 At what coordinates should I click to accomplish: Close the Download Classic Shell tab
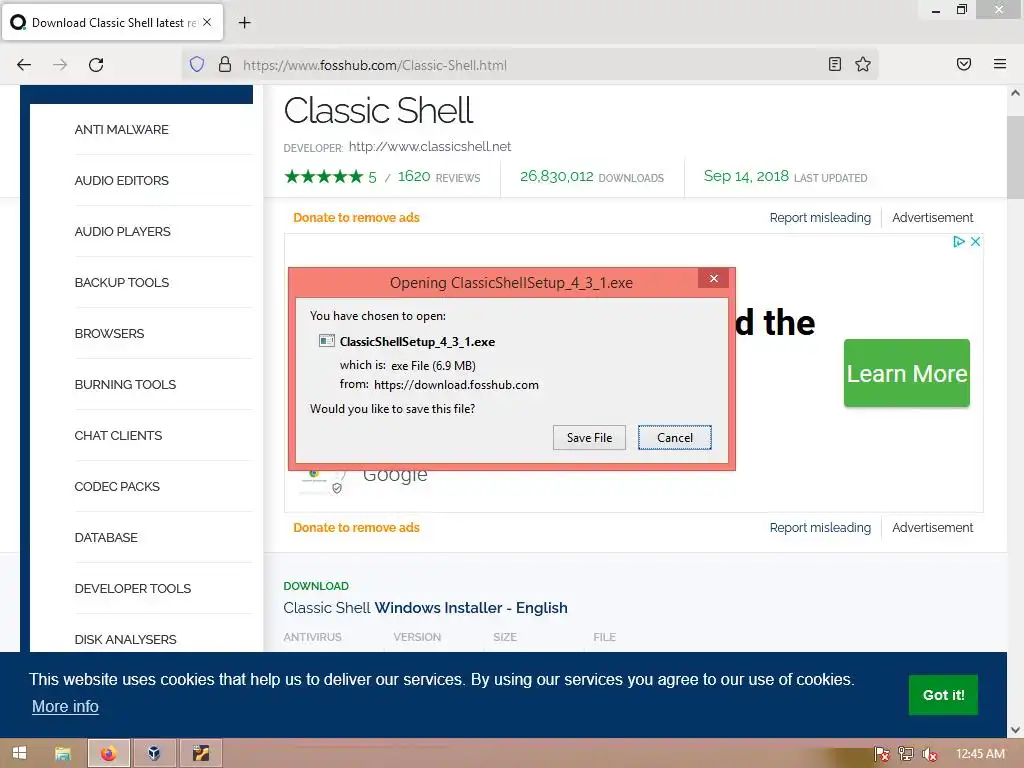[207, 22]
